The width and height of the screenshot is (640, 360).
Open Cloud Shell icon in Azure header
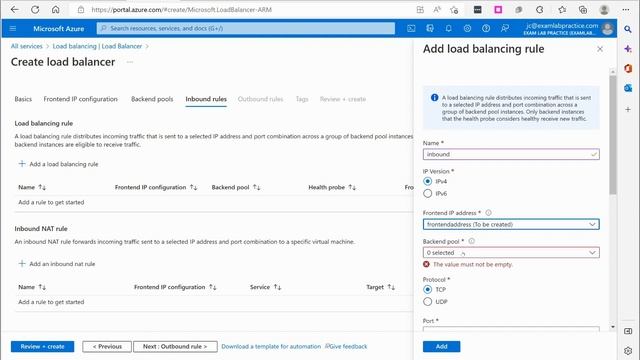(x=411, y=28)
